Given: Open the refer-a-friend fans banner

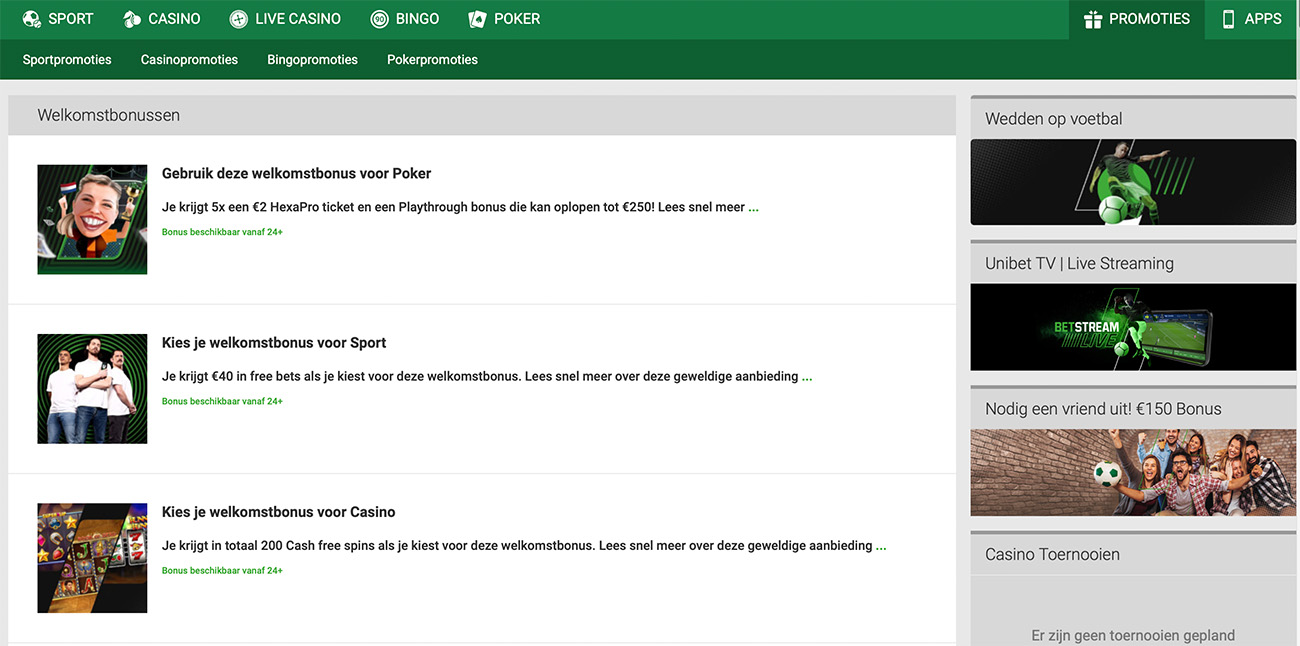Looking at the screenshot, I should click(x=1133, y=472).
